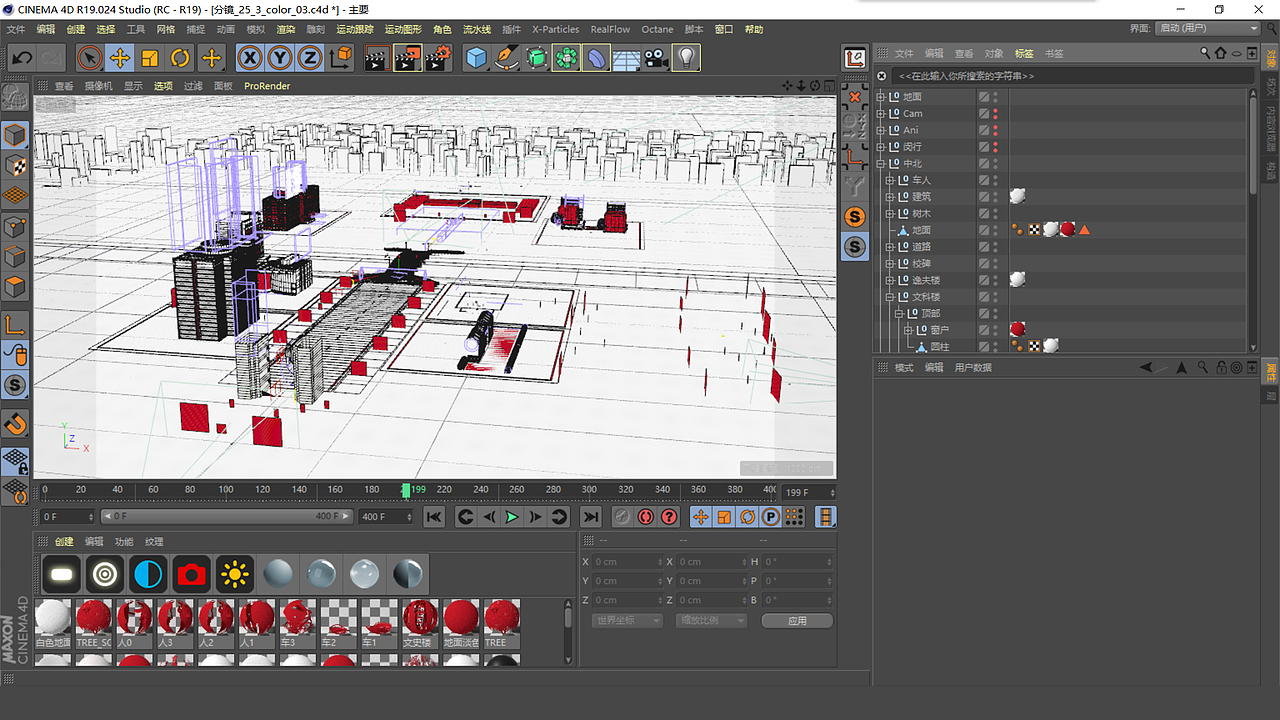Toggle the Y axis lock
This screenshot has width=1280, height=720.
pyautogui.click(x=280, y=58)
